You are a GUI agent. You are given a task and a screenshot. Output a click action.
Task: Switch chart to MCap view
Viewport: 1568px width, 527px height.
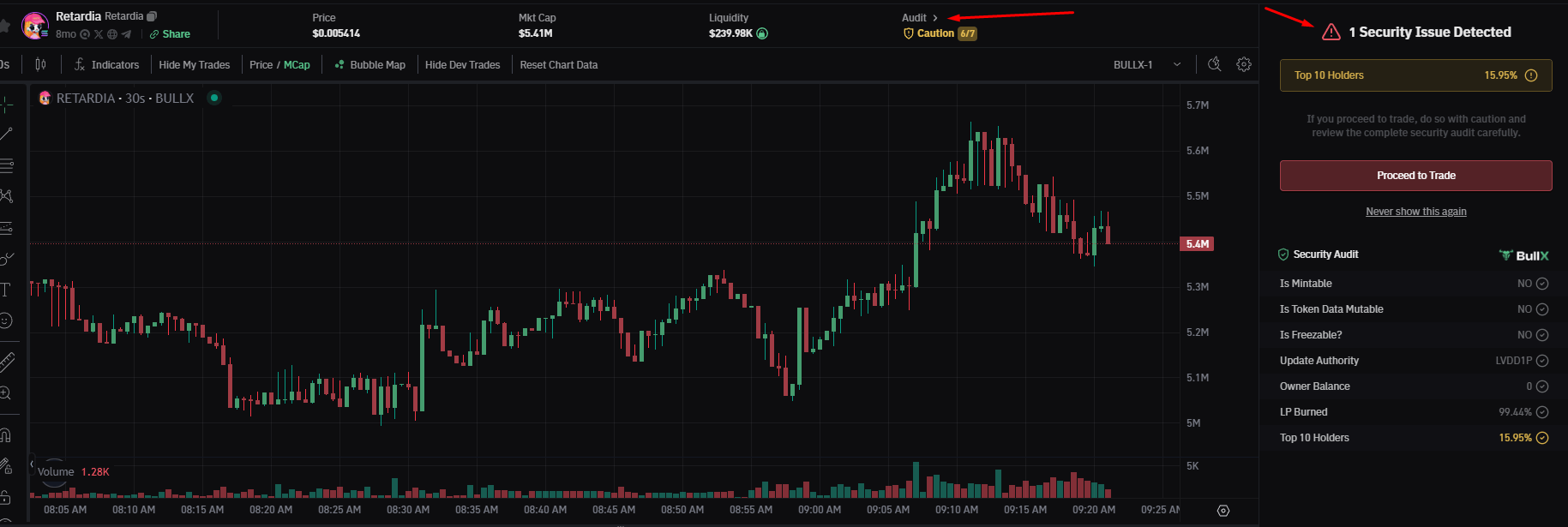297,65
